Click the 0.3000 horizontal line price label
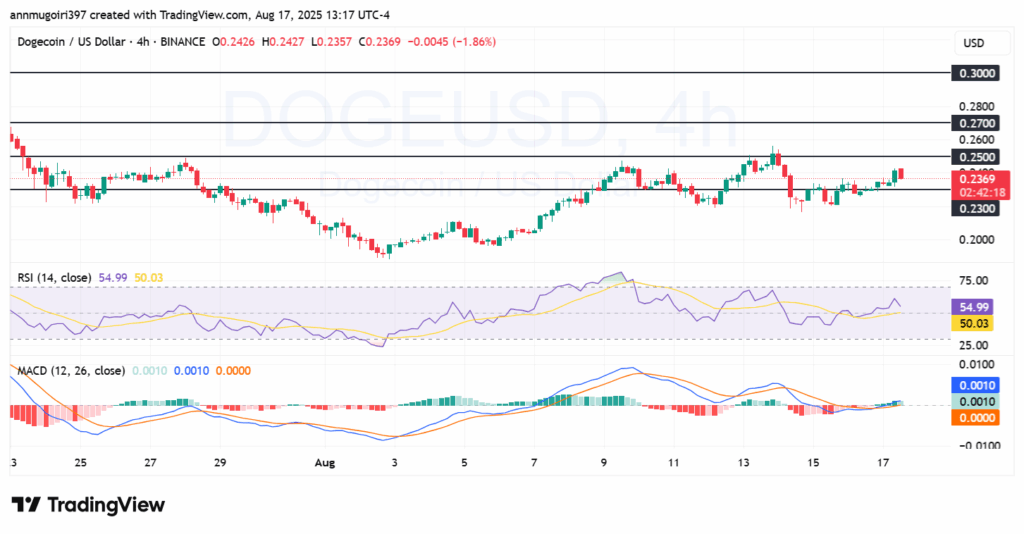The width and height of the screenshot is (1024, 534). tap(976, 73)
